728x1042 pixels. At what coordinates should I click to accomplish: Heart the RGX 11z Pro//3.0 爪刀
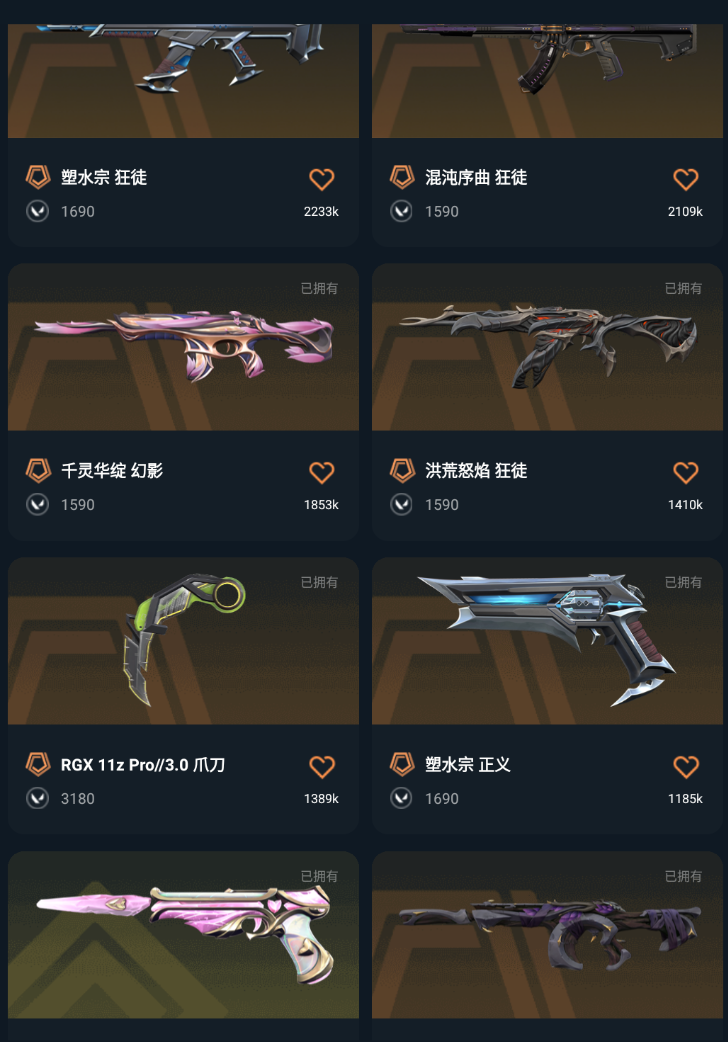(322, 766)
